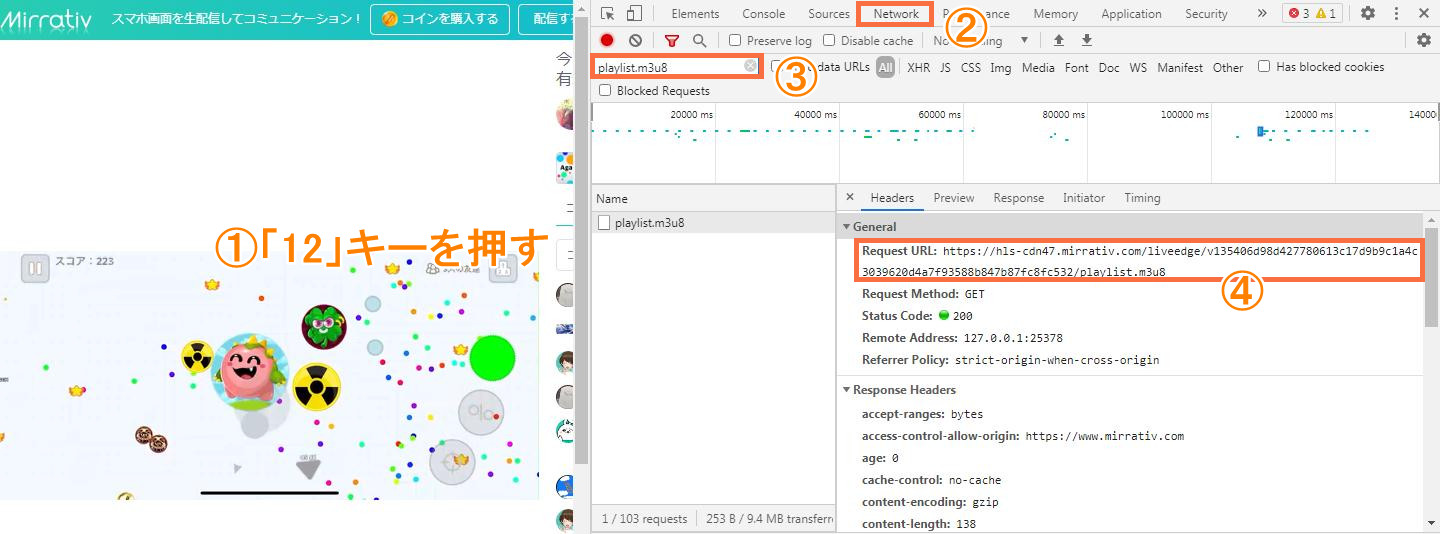Click the headers pane vertical scrollbar

[x=1431, y=278]
